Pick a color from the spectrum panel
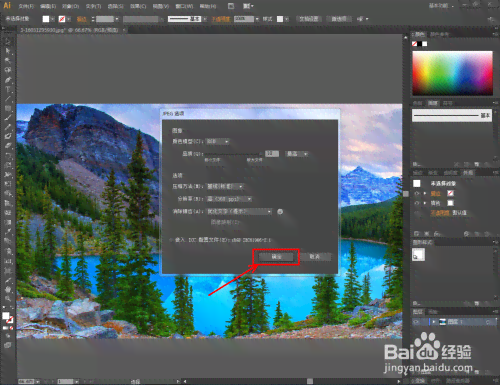The height and width of the screenshot is (385, 500). 452,73
